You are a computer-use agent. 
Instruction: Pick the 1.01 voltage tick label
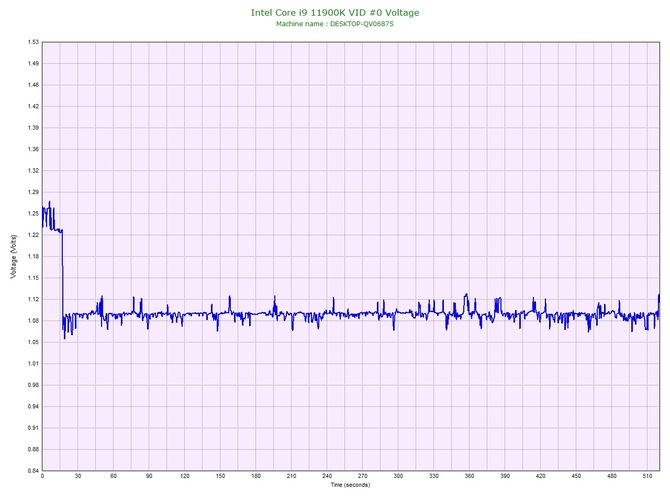coord(33,364)
